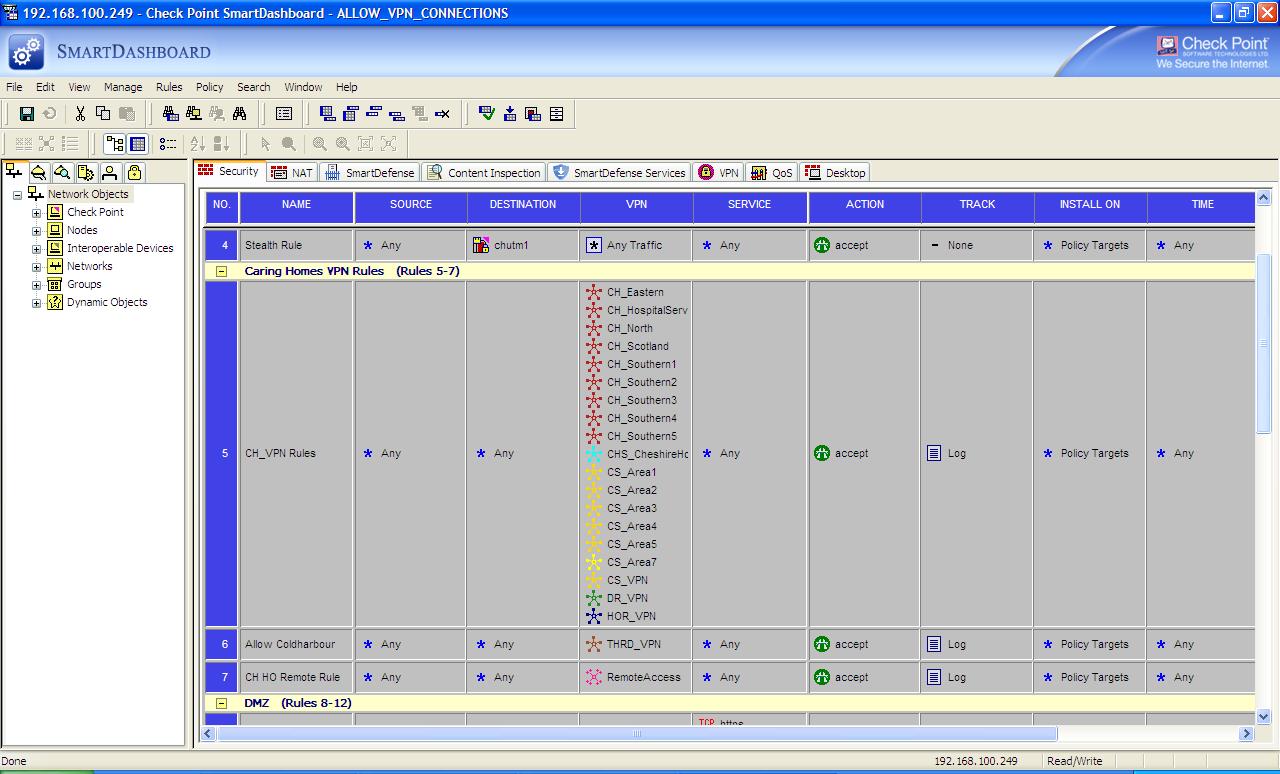Screen dimensions: 1280x774
Task: Toggle the objects list table view button
Action: point(138,144)
